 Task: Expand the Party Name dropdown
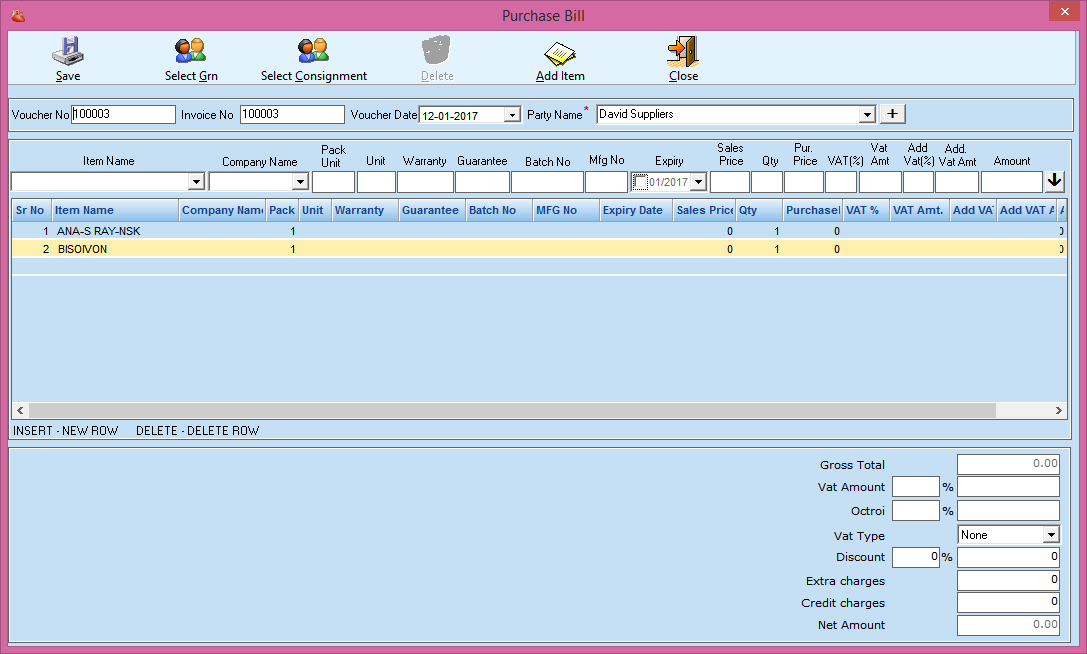point(867,115)
